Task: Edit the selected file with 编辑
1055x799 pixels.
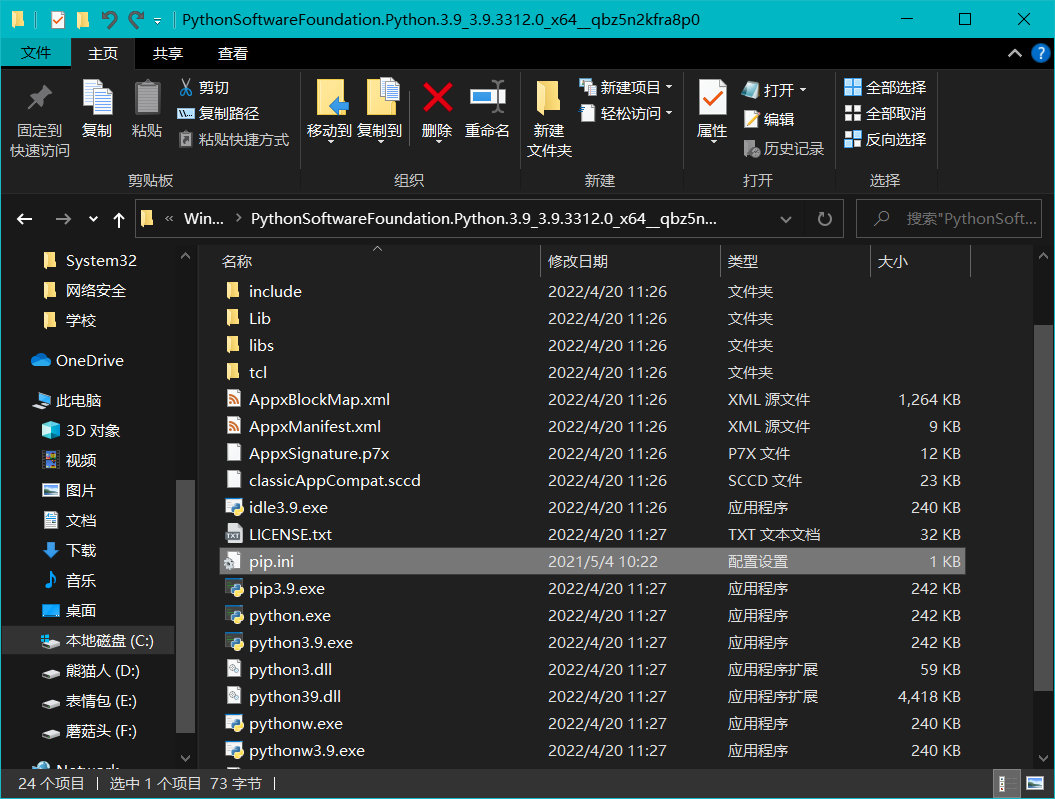Action: tap(769, 120)
